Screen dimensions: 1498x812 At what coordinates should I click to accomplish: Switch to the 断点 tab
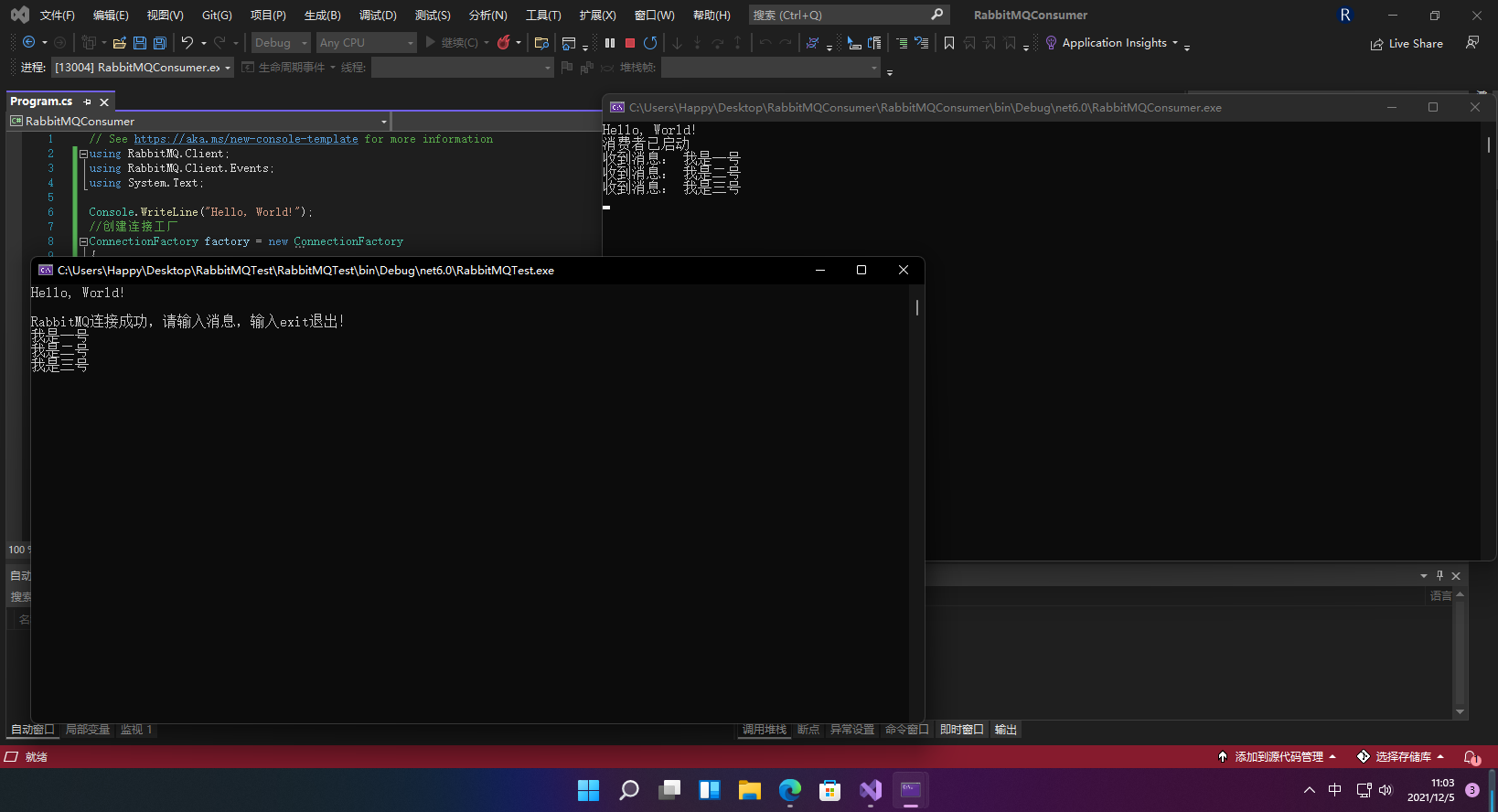coord(808,730)
